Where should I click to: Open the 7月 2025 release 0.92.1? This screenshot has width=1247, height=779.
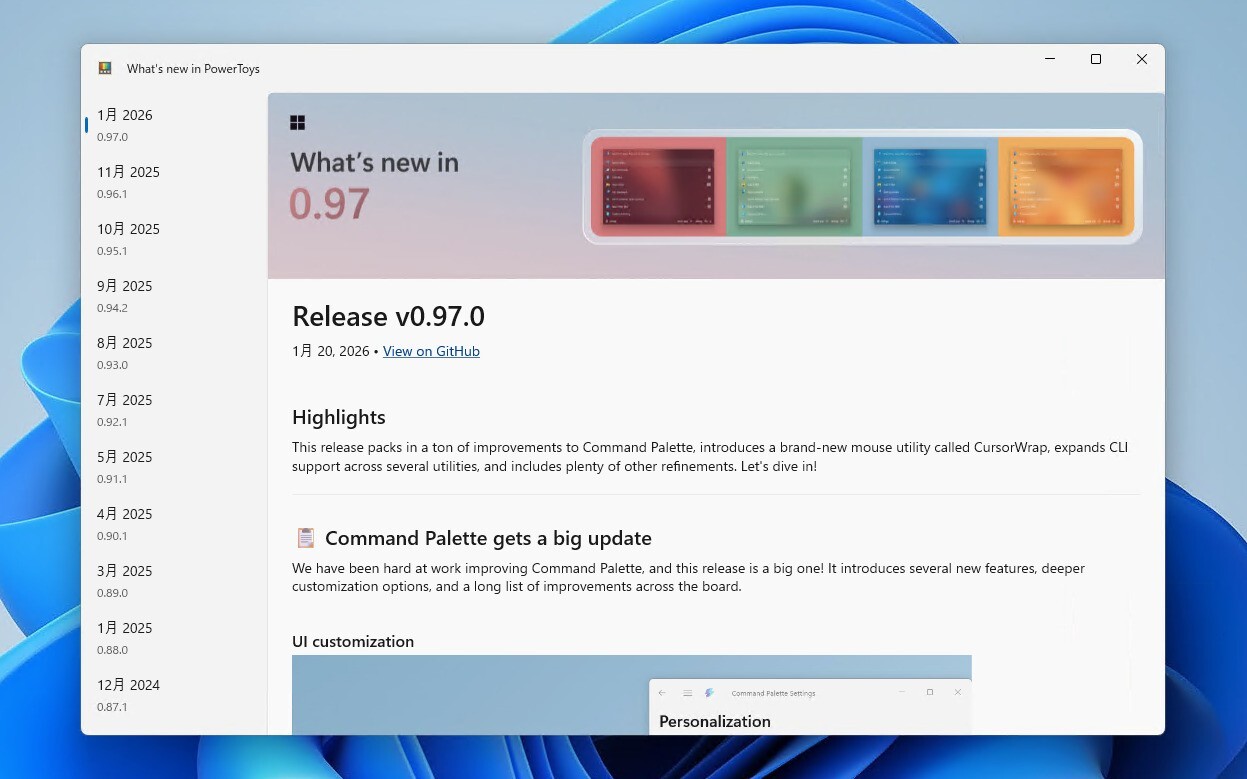174,410
